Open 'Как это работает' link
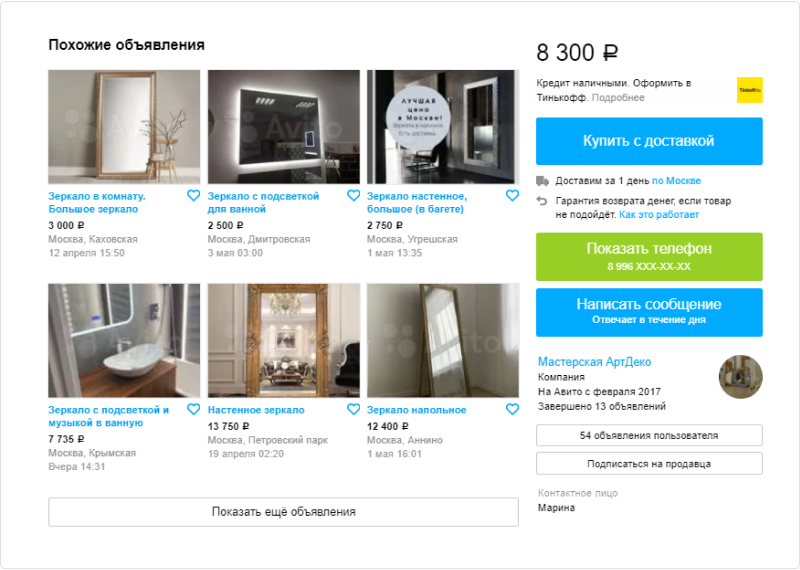This screenshot has height=570, width=800. [659, 215]
